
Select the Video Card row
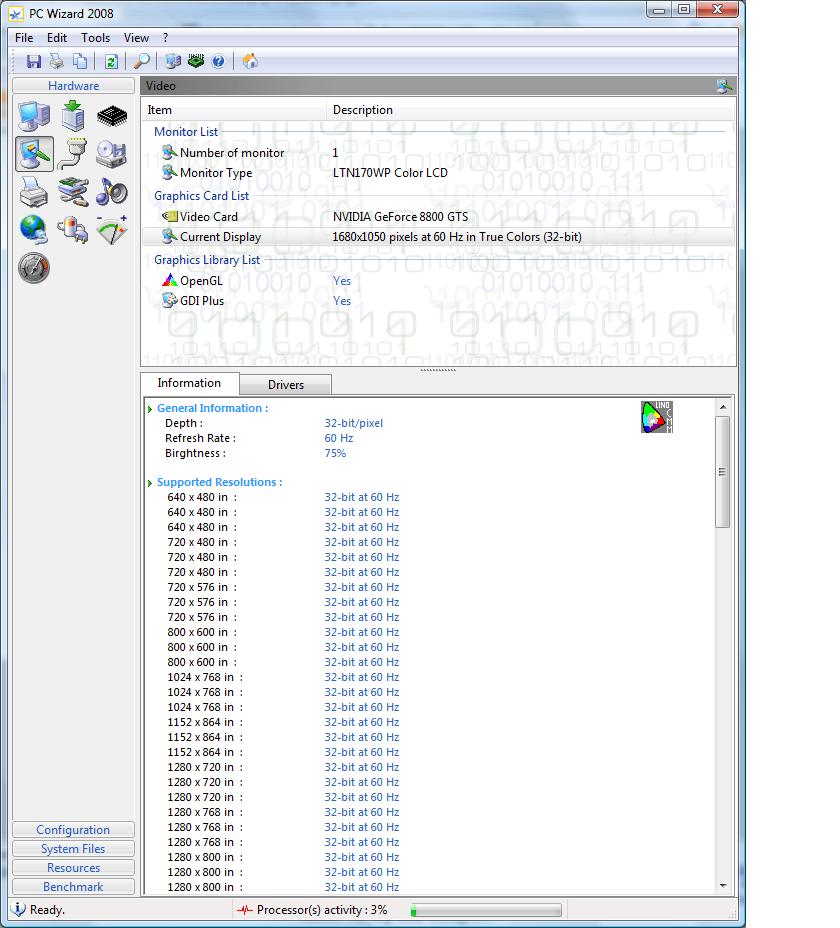(x=438, y=217)
